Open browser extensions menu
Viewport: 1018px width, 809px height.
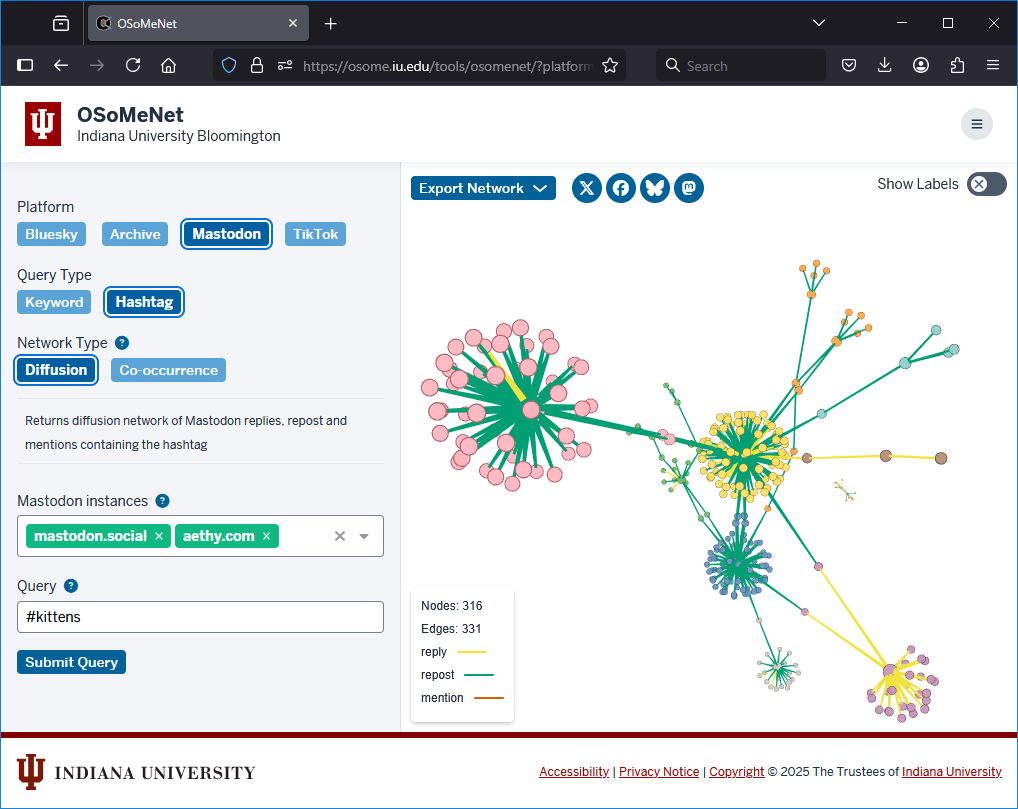pos(957,65)
